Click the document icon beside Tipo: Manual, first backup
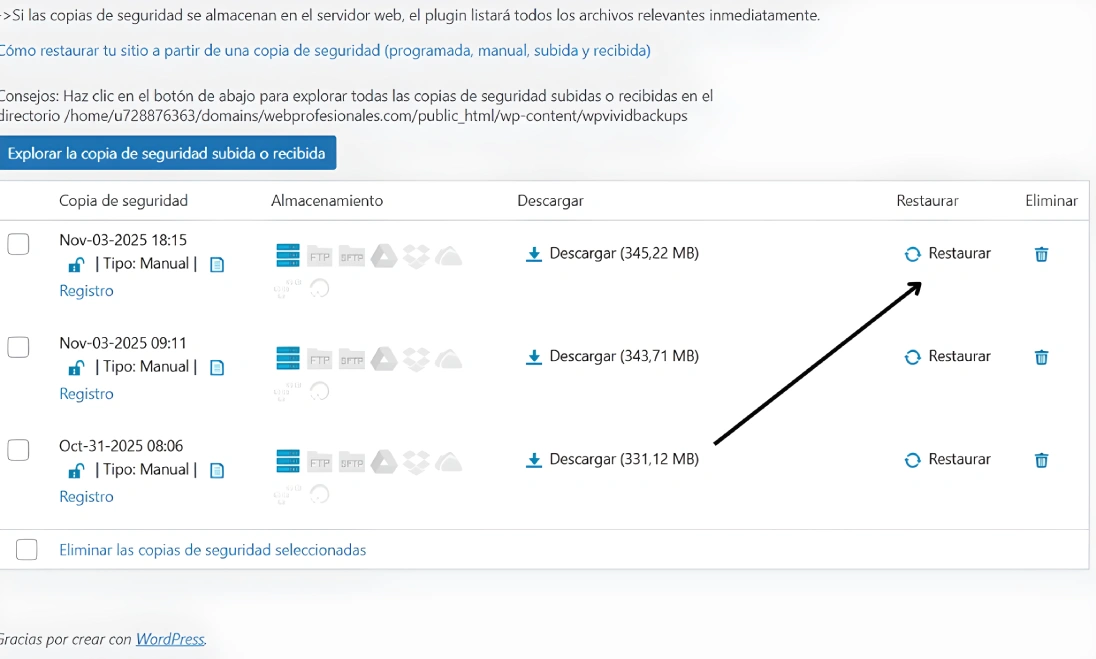1096x659 pixels. coord(217,265)
